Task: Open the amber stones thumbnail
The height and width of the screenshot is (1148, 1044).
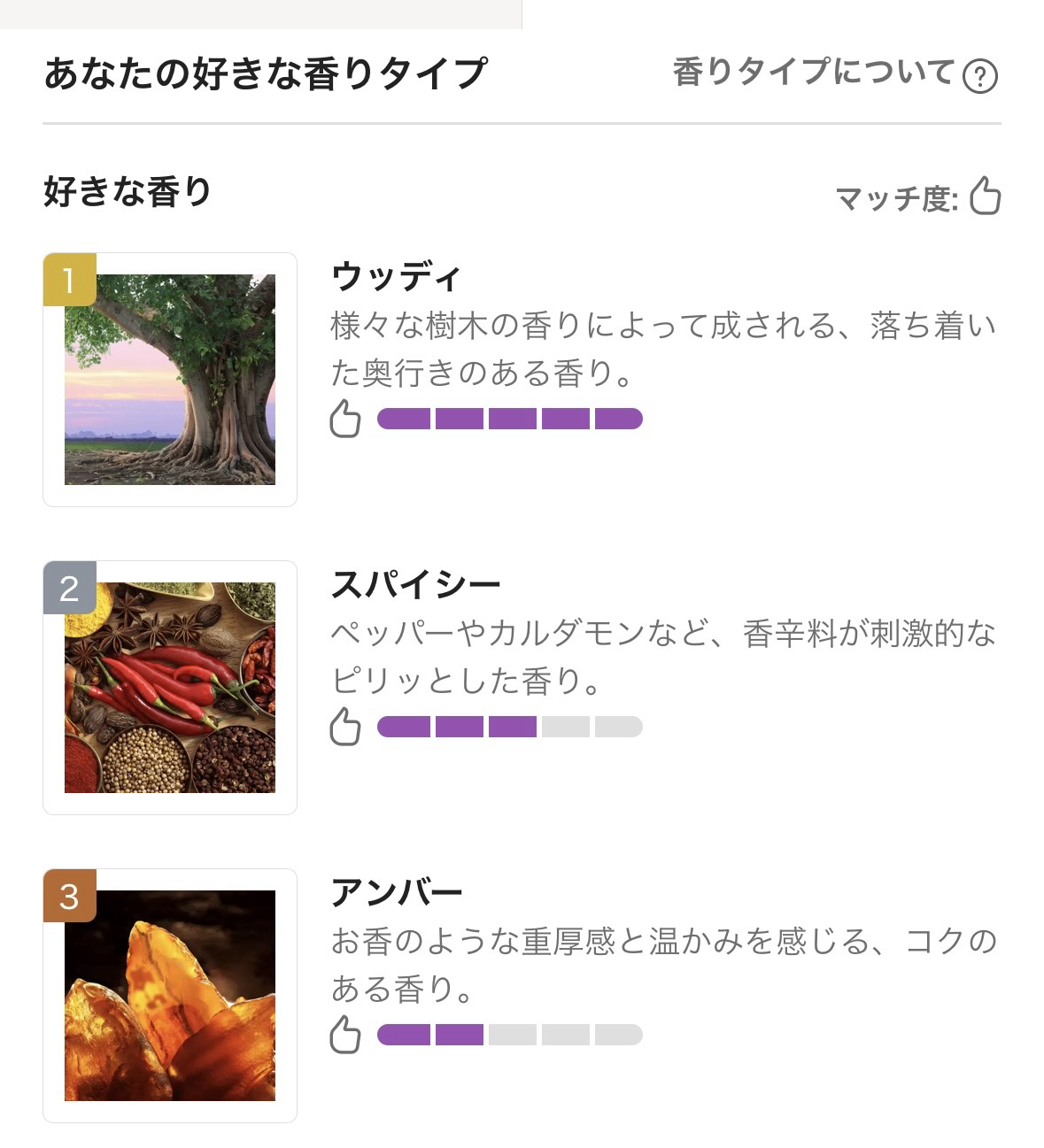Action: tap(170, 996)
